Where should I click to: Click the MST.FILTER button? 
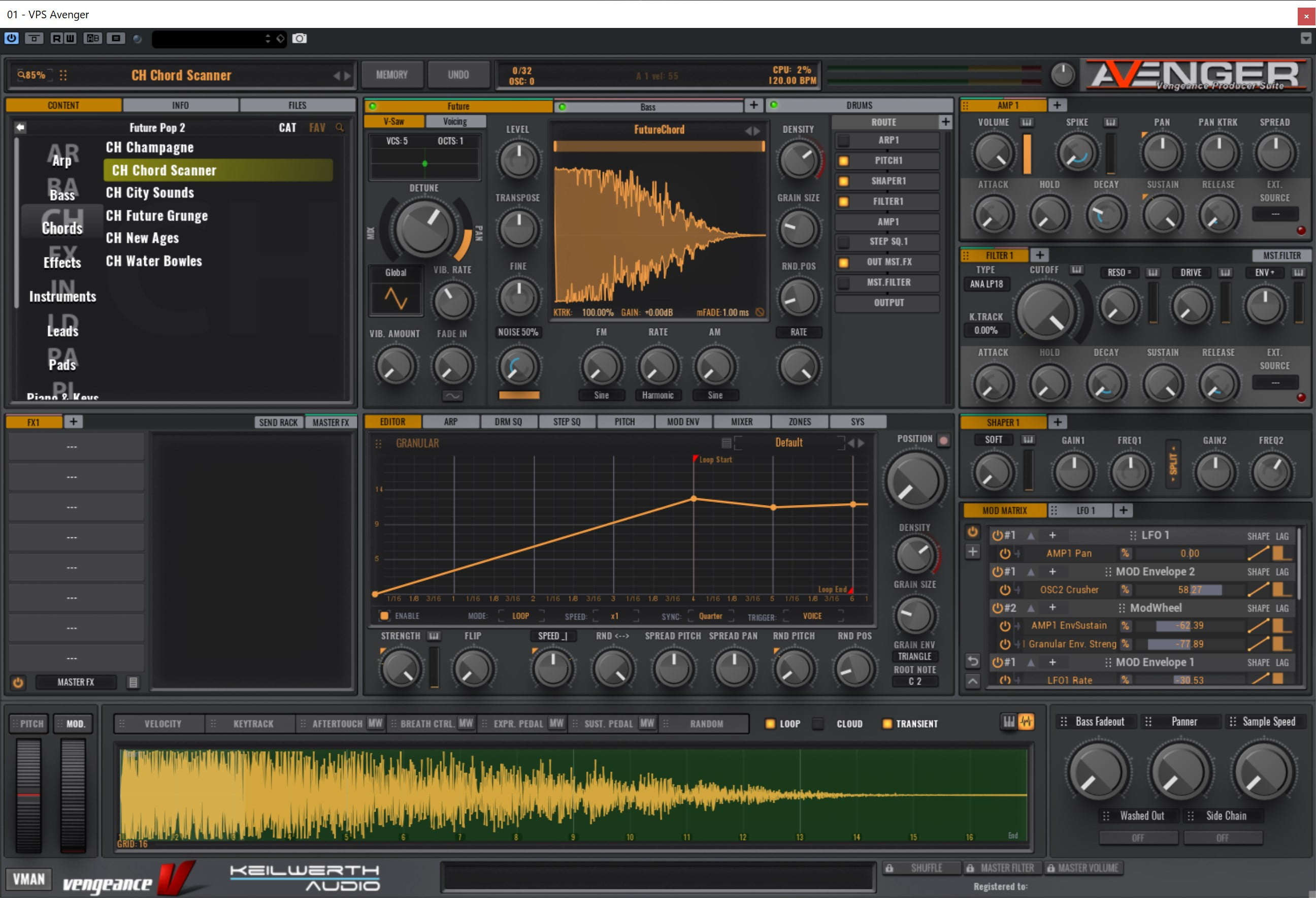(x=1282, y=255)
